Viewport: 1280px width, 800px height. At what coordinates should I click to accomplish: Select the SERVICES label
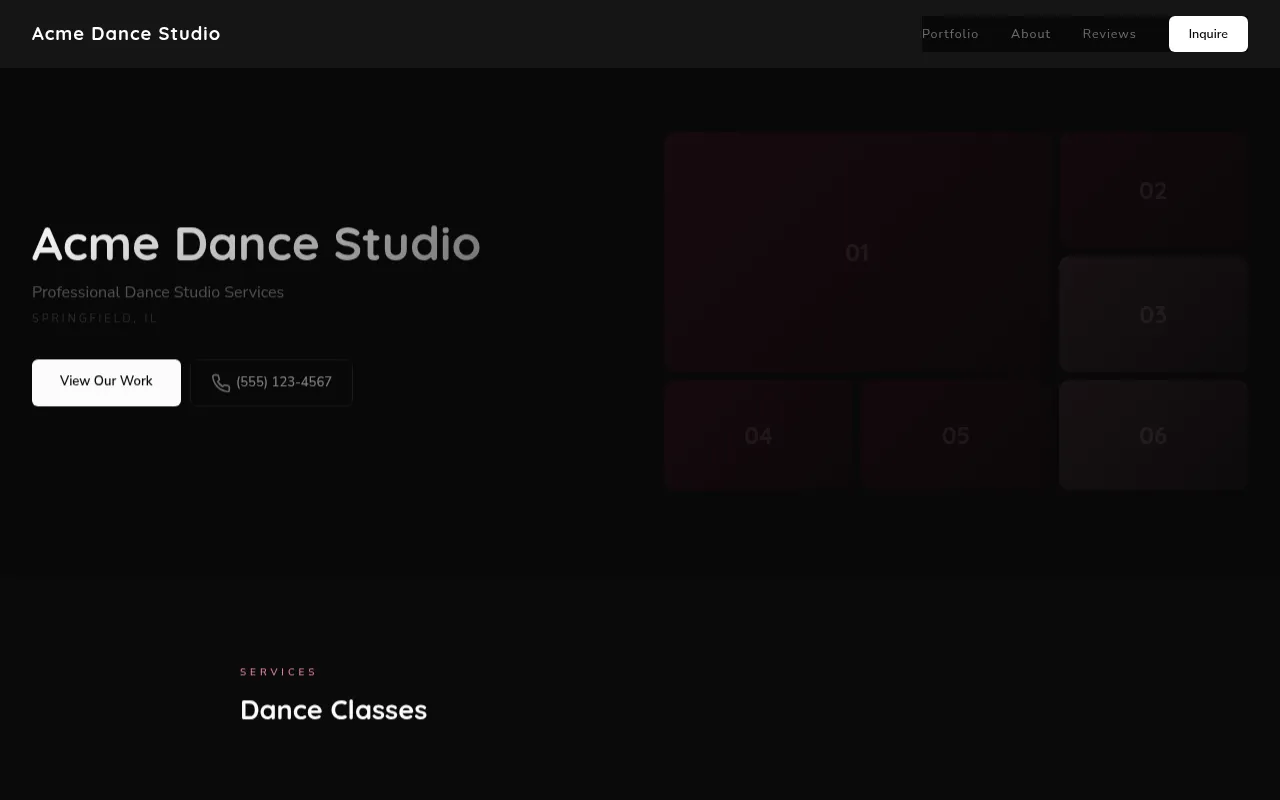(278, 671)
